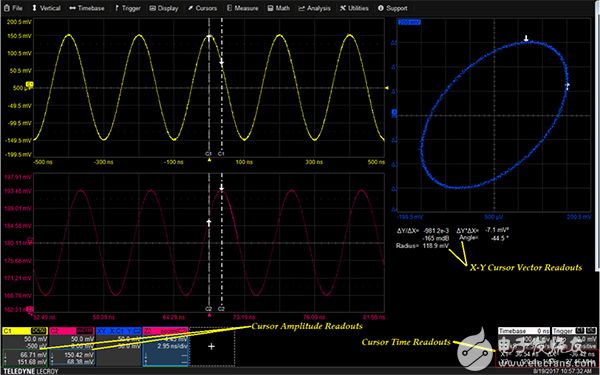The height and width of the screenshot is (375, 600).
Task: Click the 151.68 mV cursor readout in C1 box
Action: point(33,361)
